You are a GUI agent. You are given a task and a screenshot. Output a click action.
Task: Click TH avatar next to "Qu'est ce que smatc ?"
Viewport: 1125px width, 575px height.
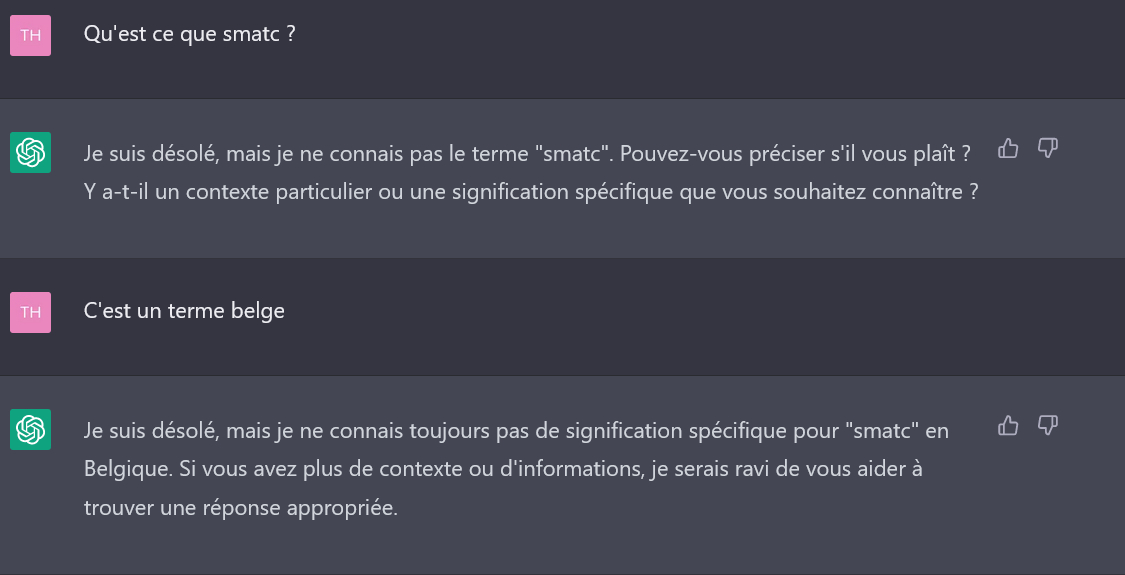click(30, 36)
